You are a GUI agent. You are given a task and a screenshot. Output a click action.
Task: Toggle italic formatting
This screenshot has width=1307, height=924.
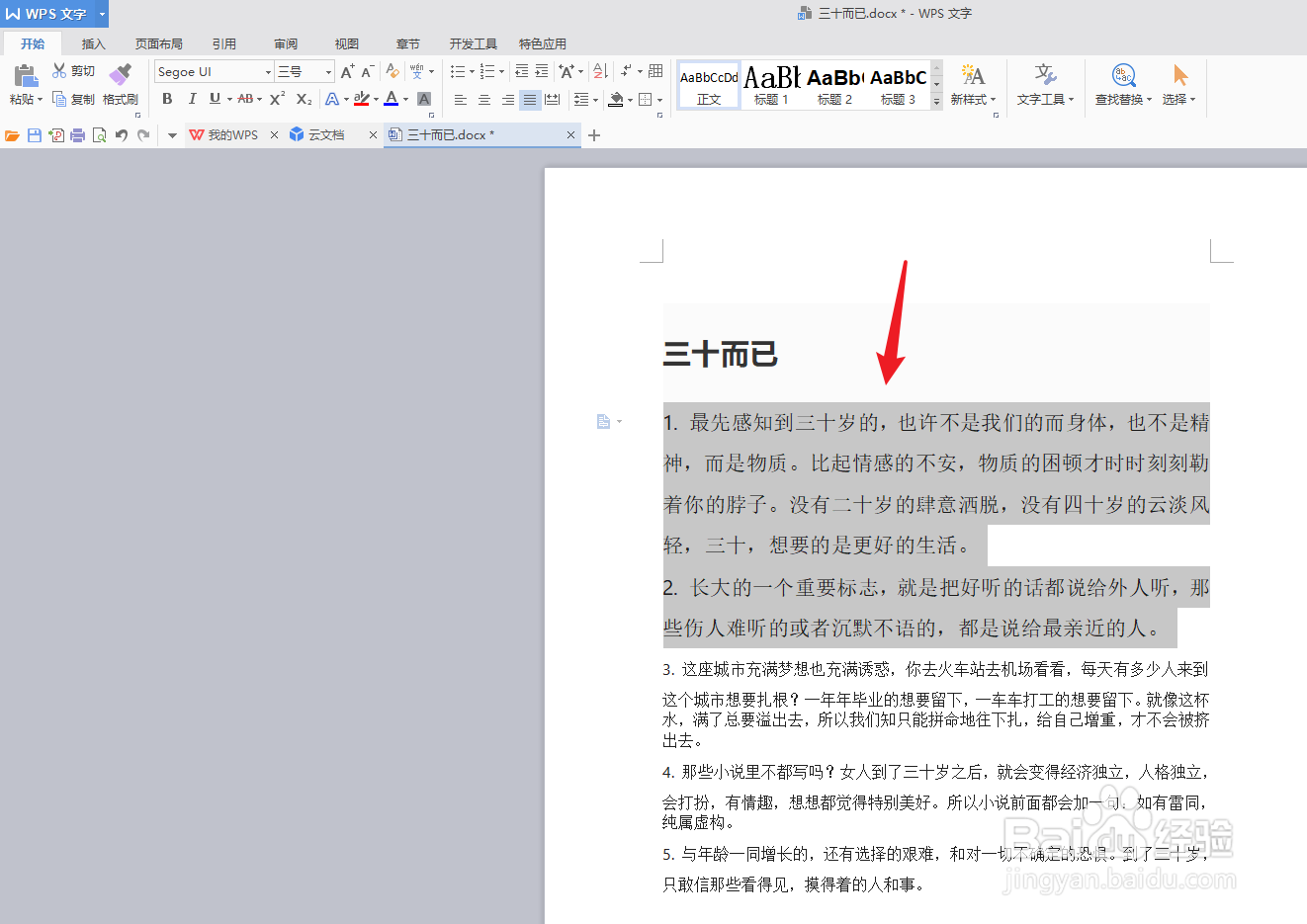point(192,99)
